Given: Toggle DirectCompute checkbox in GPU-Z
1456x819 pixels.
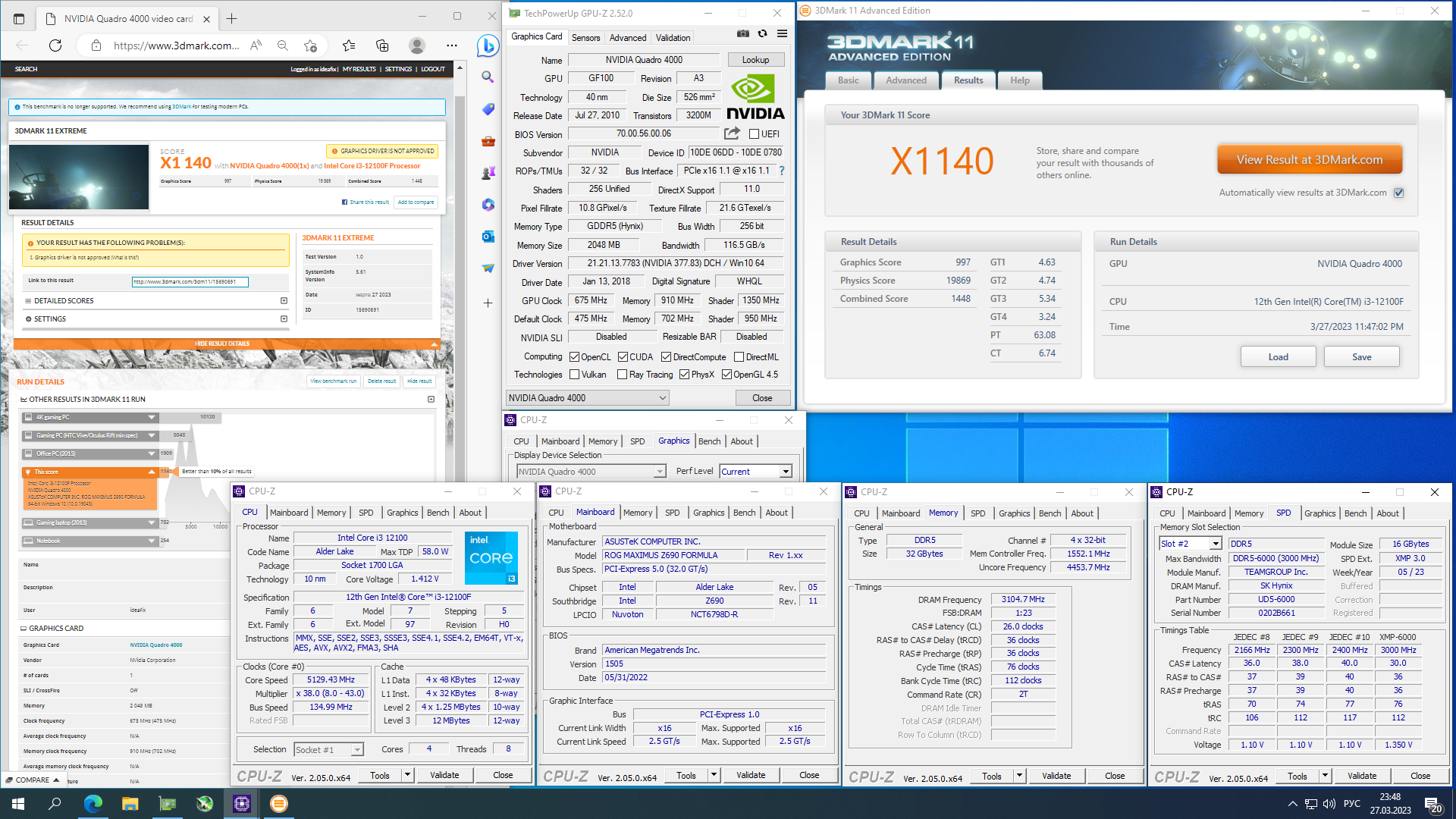Looking at the screenshot, I should tap(666, 357).
